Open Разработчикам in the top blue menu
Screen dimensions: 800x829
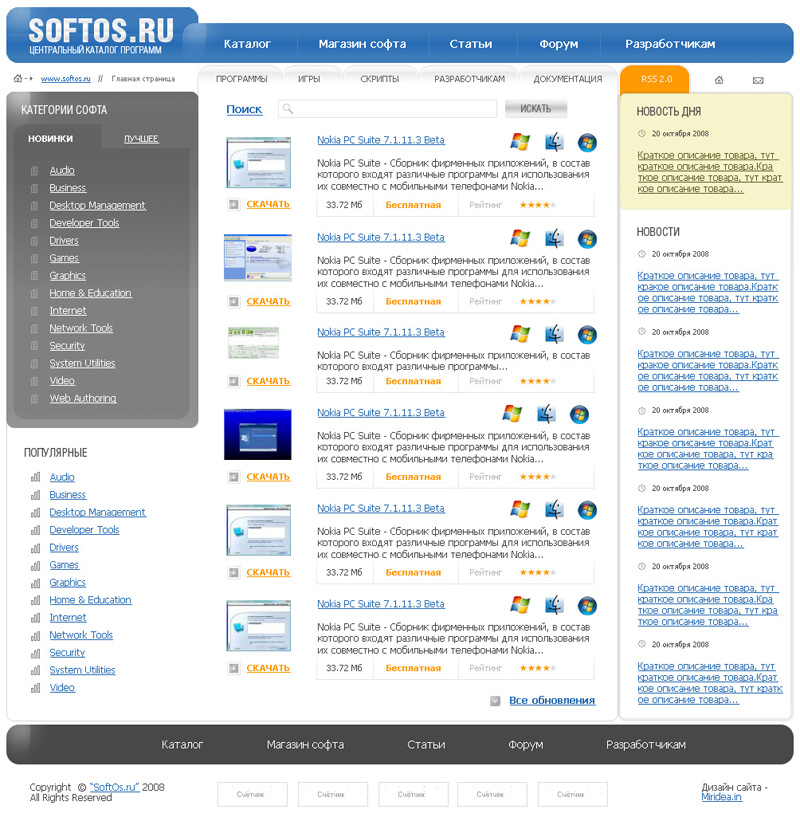pos(670,44)
